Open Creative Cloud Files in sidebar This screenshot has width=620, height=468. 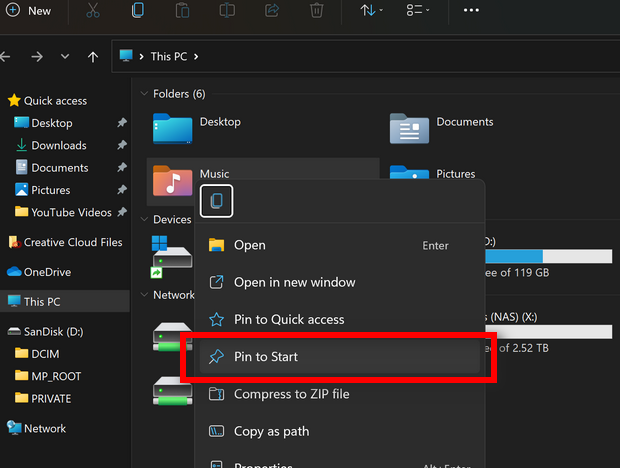[65, 242]
